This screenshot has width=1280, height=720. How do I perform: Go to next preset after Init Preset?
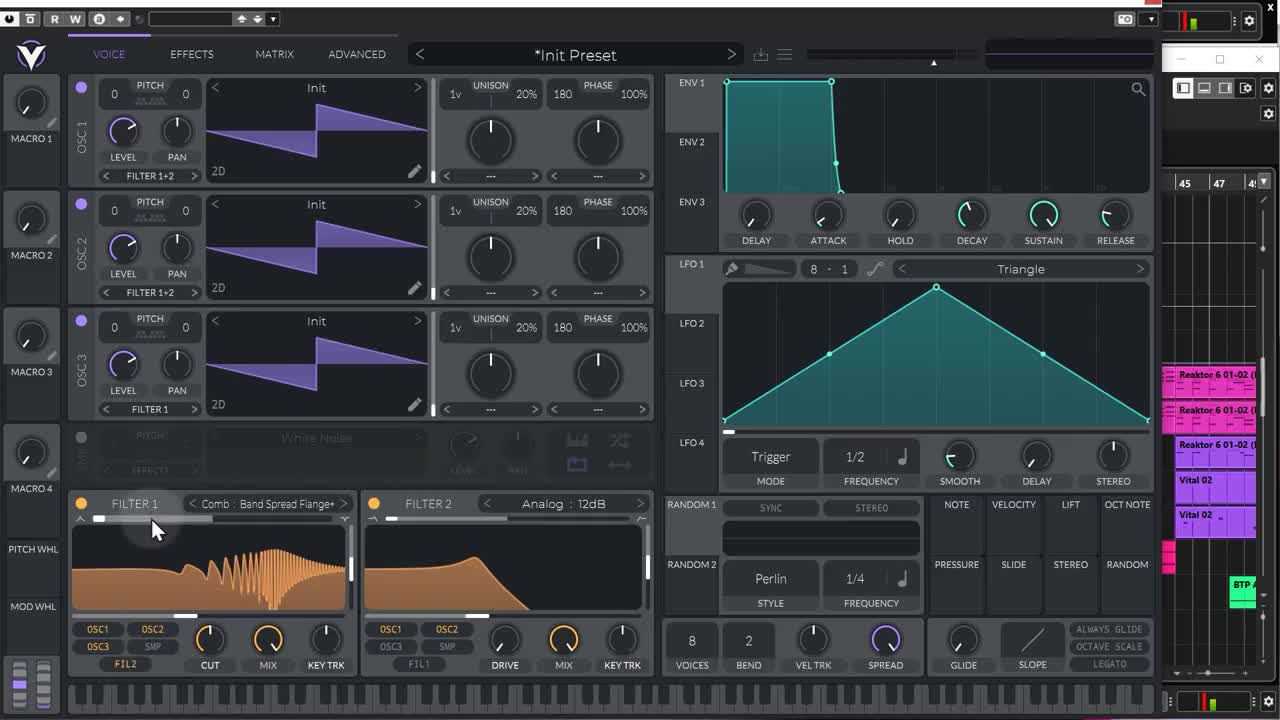[731, 55]
